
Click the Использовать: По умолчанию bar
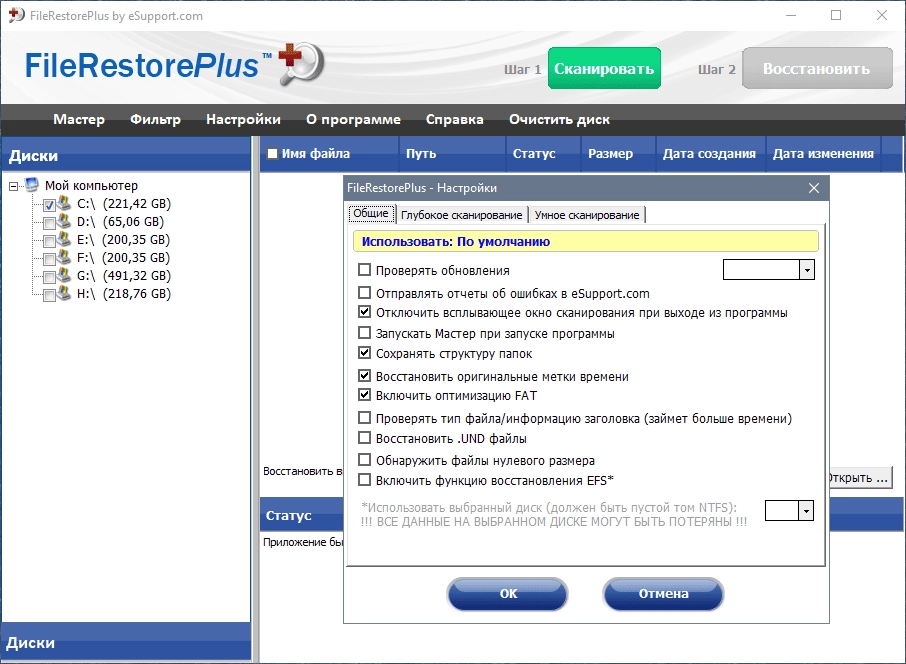585,242
